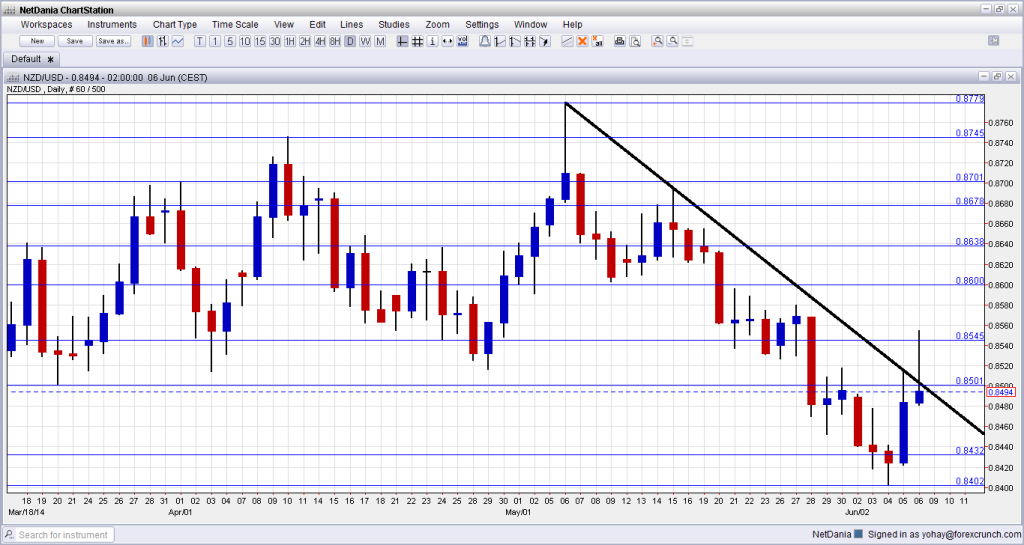The height and width of the screenshot is (545, 1024).
Task: Click the print chart icon
Action: [x=619, y=41]
